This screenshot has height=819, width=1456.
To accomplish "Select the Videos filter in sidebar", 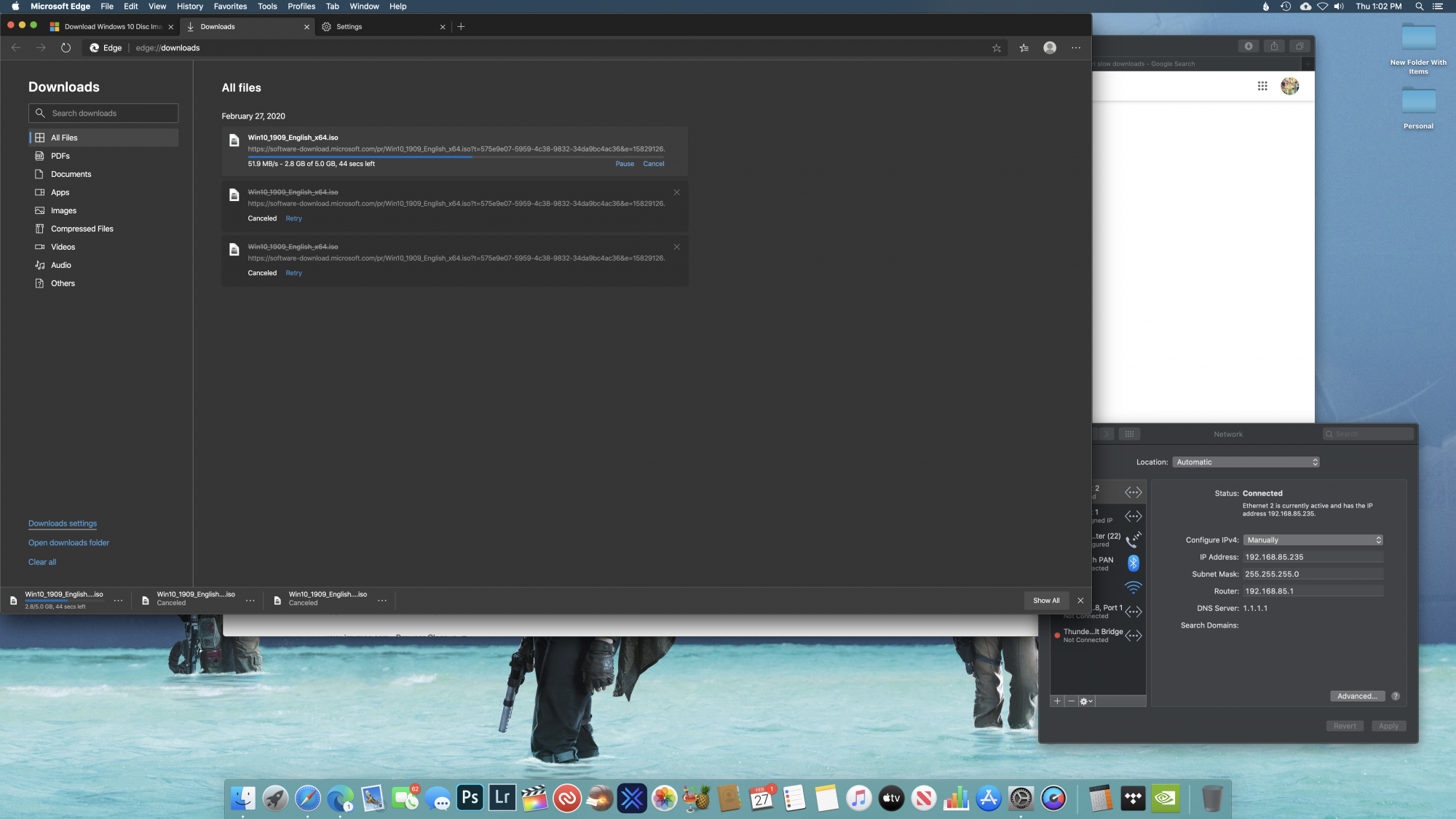I will (103, 247).
